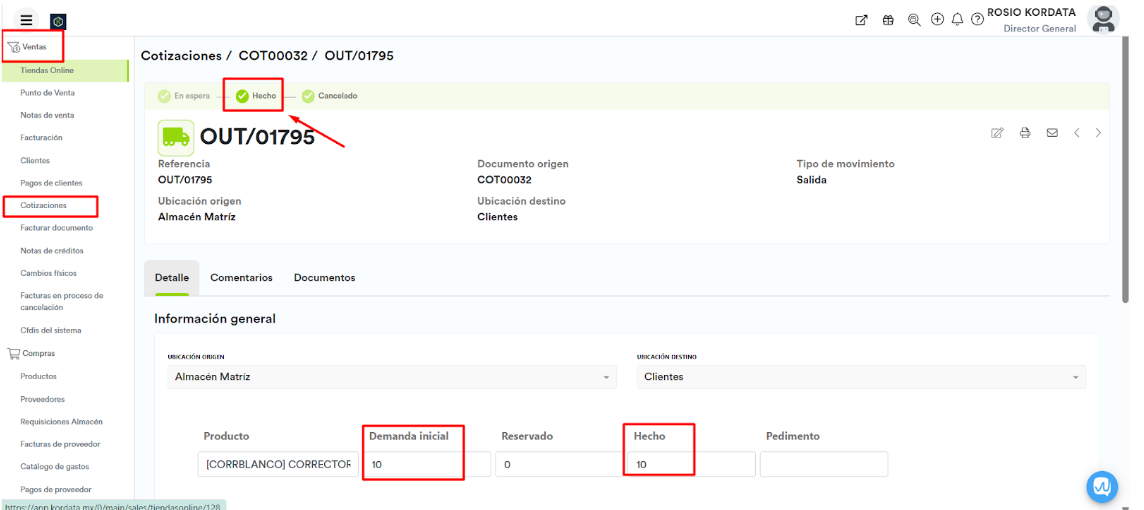
Task: Select the En espera status step
Action: tap(184, 96)
